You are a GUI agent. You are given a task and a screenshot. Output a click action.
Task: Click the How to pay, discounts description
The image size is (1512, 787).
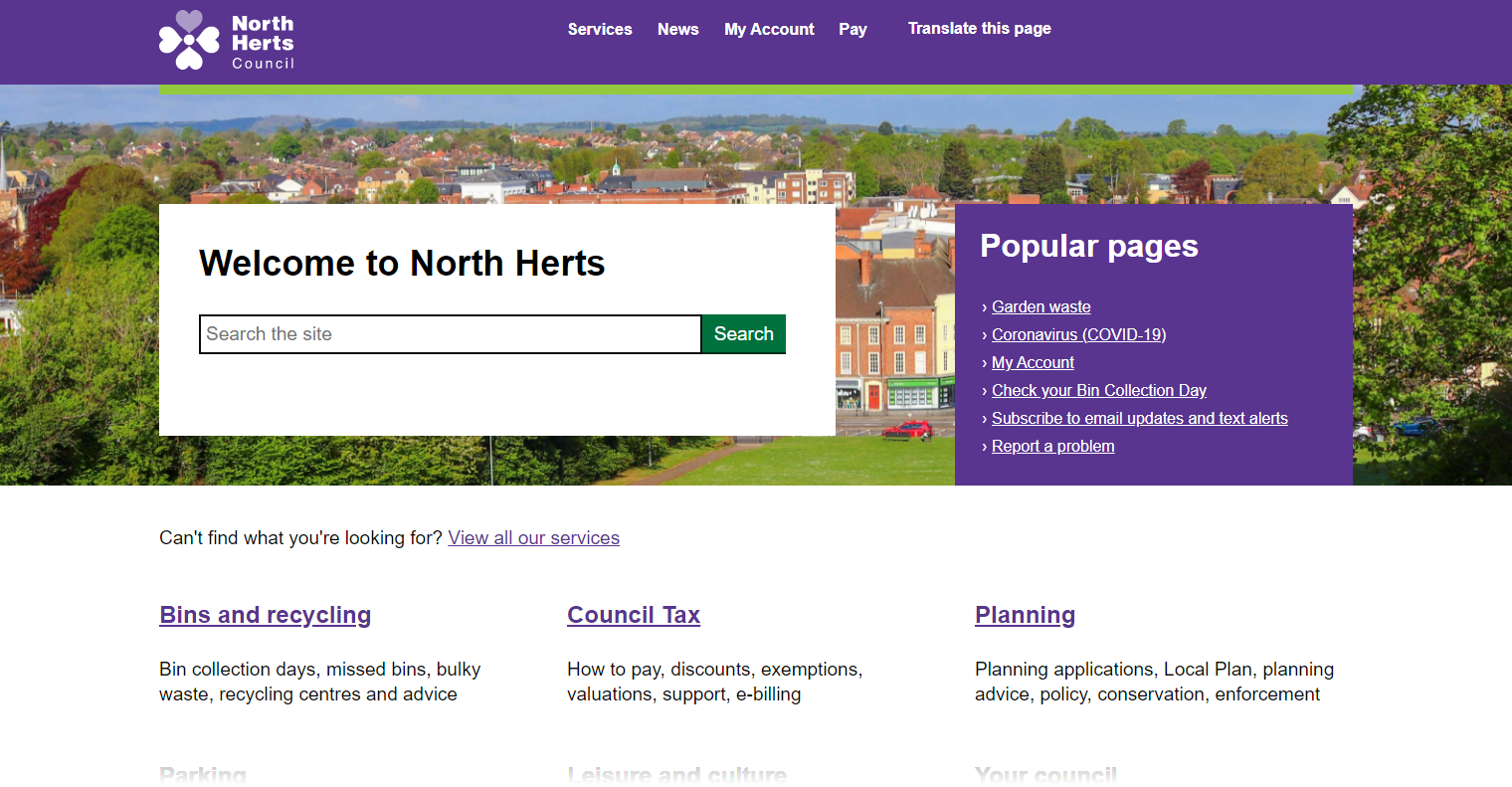tap(715, 682)
